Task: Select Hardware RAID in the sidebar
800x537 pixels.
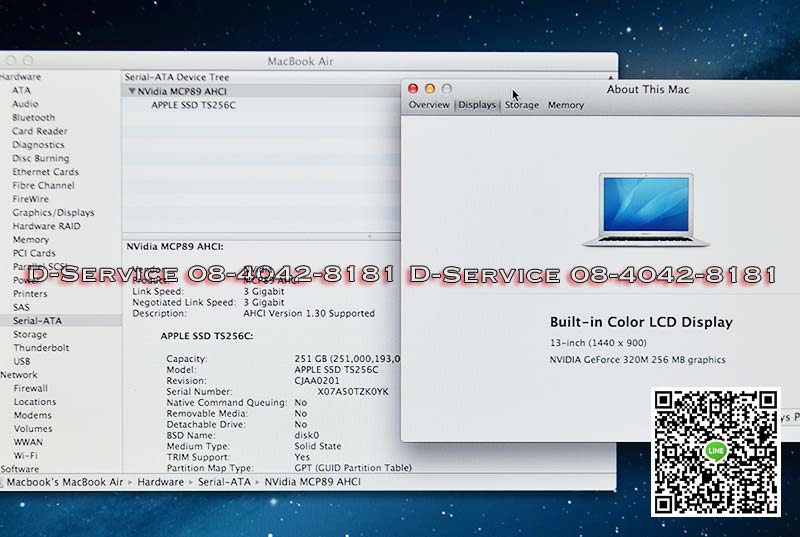Action: (x=46, y=226)
